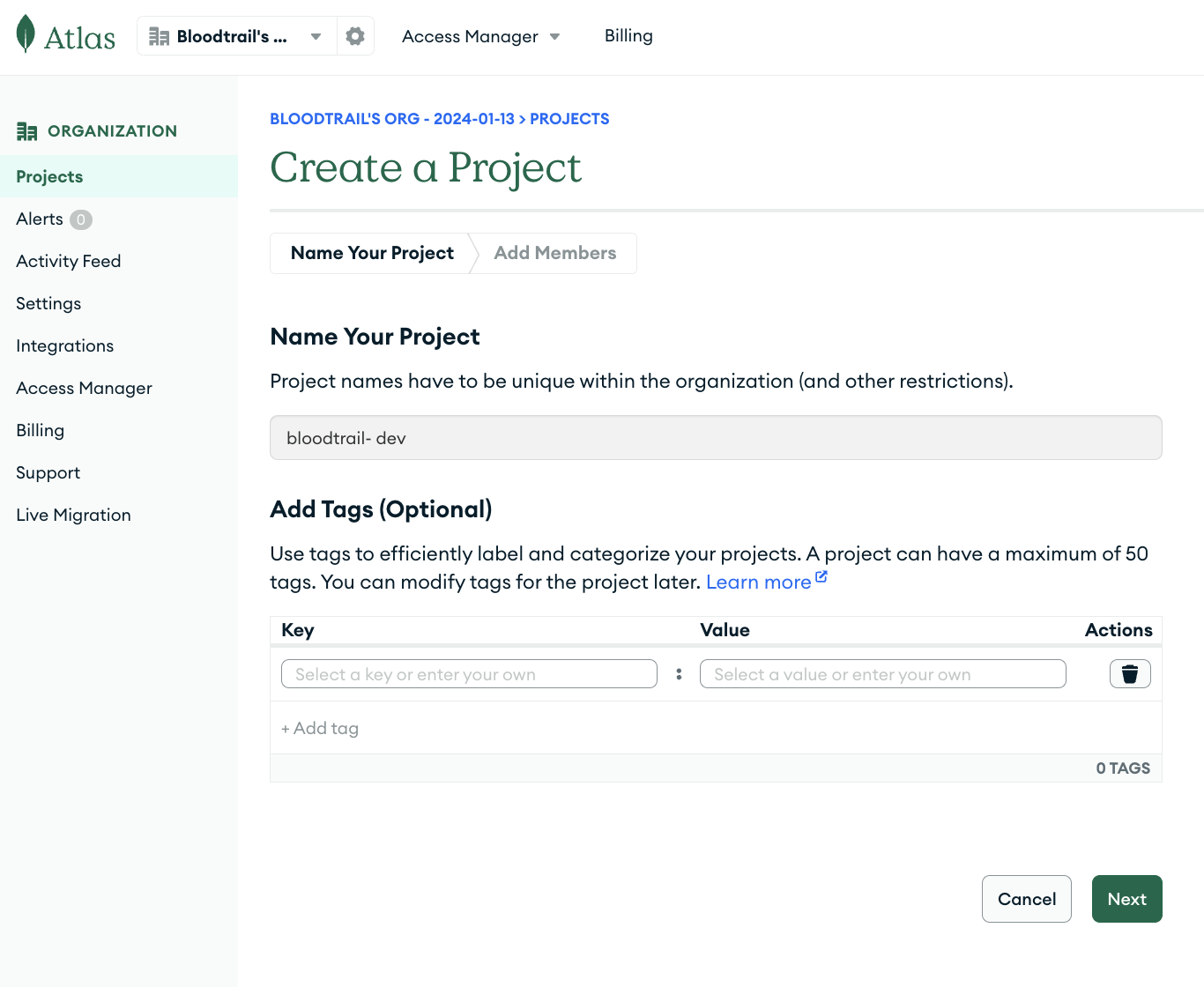This screenshot has width=1204, height=987.
Task: Open Learn more external link icon
Action: point(821,577)
